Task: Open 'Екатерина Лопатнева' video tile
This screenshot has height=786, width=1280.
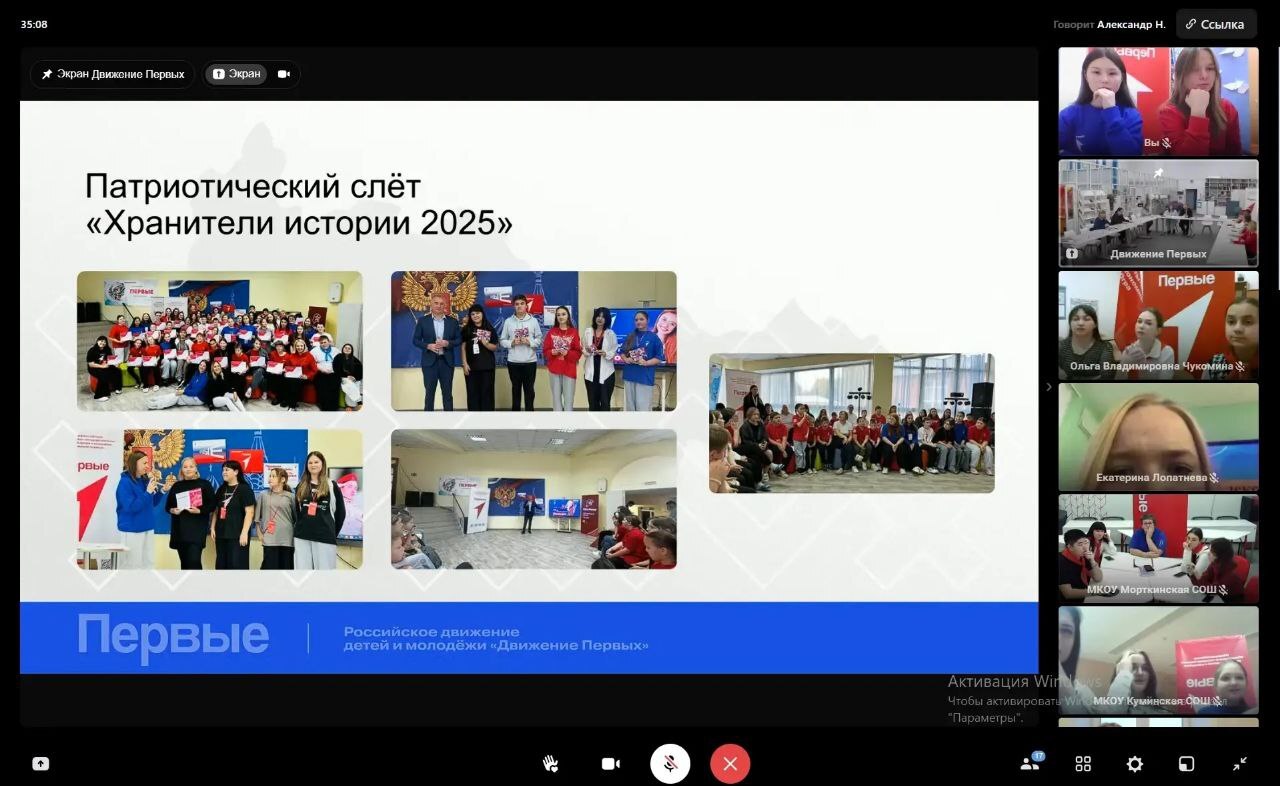Action: [x=1158, y=437]
